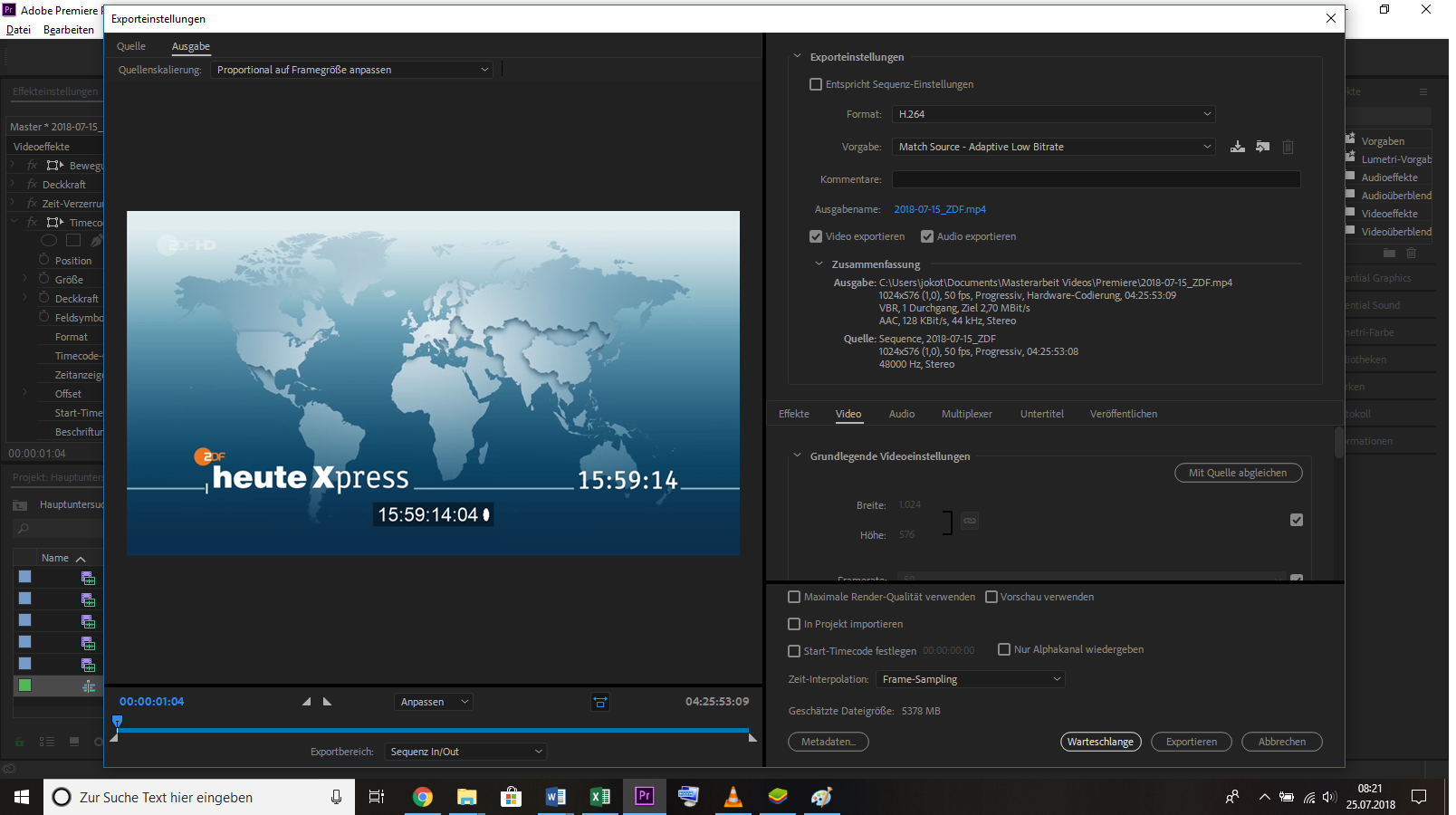The width and height of the screenshot is (1456, 815).
Task: Switch to the Untertitel tab
Action: click(x=1042, y=414)
